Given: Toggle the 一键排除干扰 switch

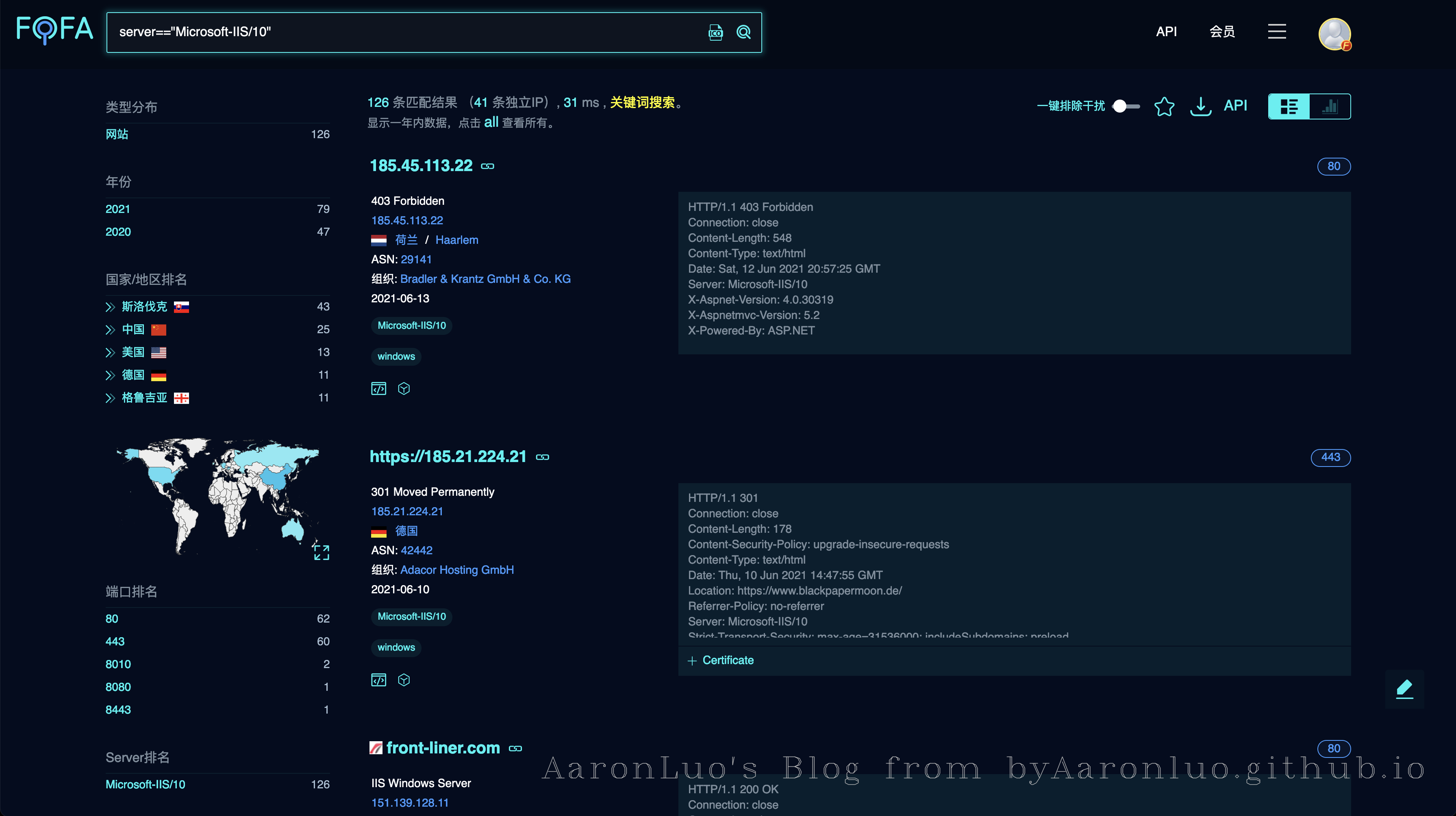Looking at the screenshot, I should (x=1126, y=106).
